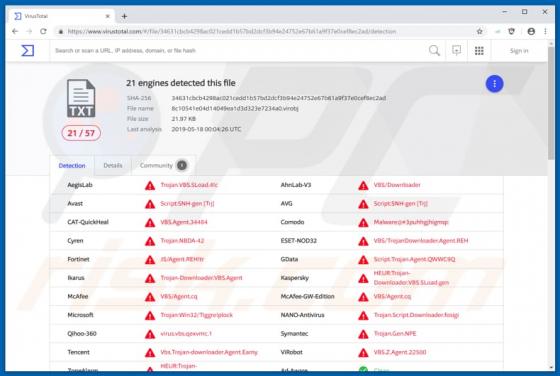This screenshot has width=560, height=376.
Task: Click the Avast warning triangle icon
Action: coord(150,204)
